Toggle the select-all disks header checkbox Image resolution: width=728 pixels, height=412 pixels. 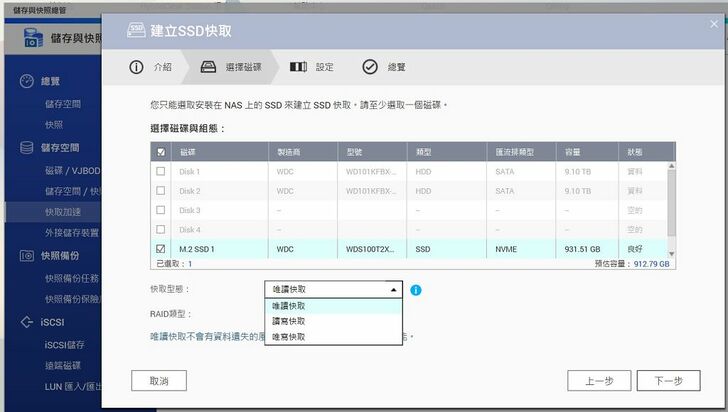[x=161, y=152]
